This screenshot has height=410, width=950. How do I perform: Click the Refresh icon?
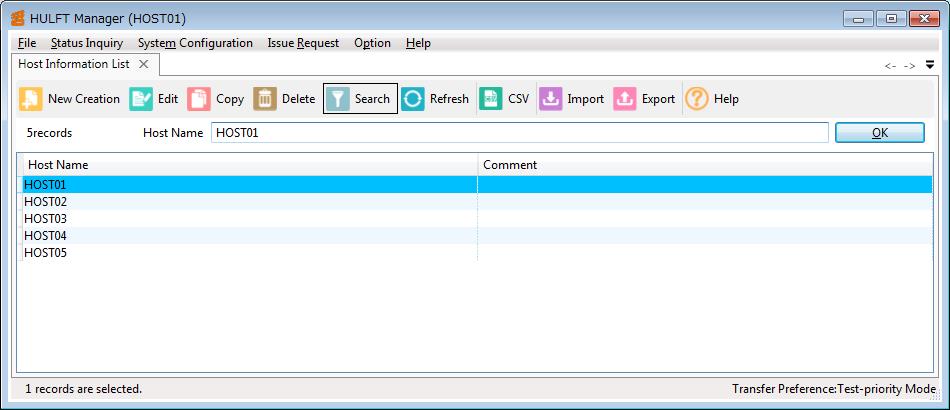pyautogui.click(x=413, y=99)
